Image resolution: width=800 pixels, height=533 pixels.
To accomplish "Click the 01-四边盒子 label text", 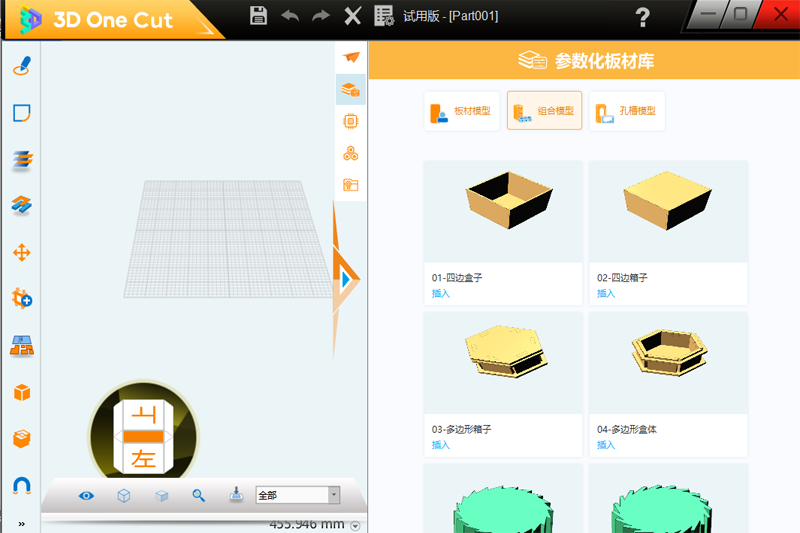I will [x=457, y=278].
